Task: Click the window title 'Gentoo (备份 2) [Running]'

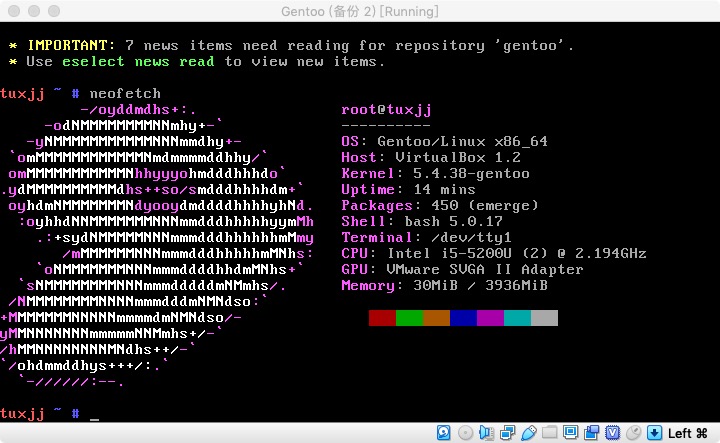Action: coord(360,11)
